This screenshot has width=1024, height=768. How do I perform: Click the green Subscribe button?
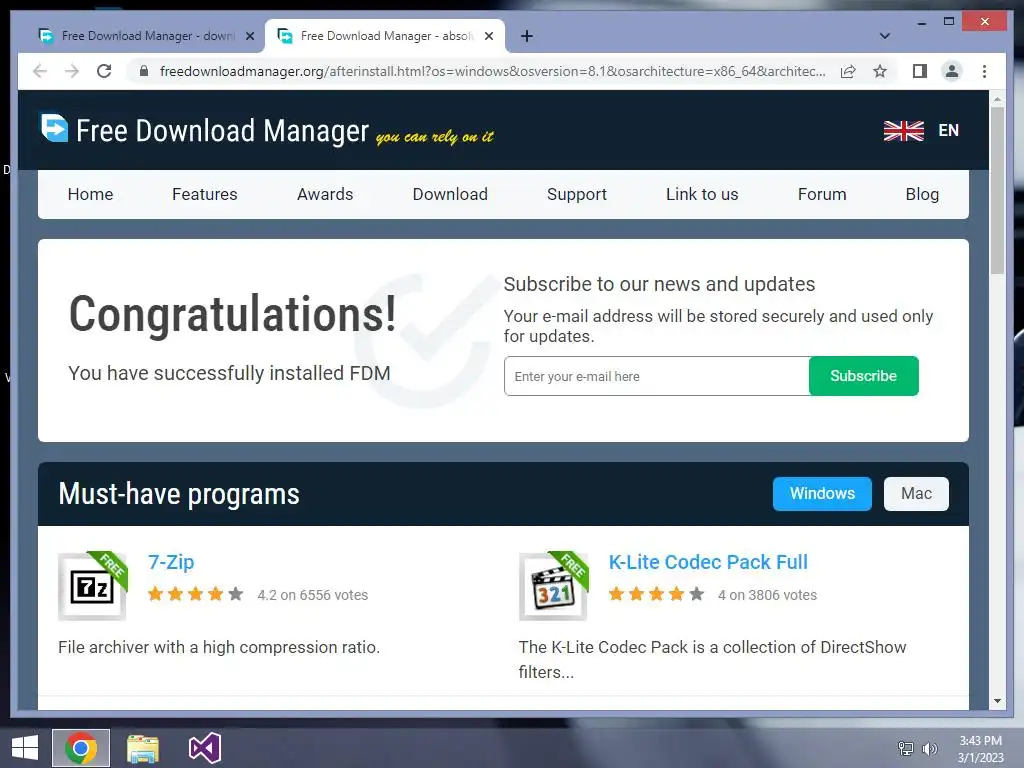coord(863,376)
